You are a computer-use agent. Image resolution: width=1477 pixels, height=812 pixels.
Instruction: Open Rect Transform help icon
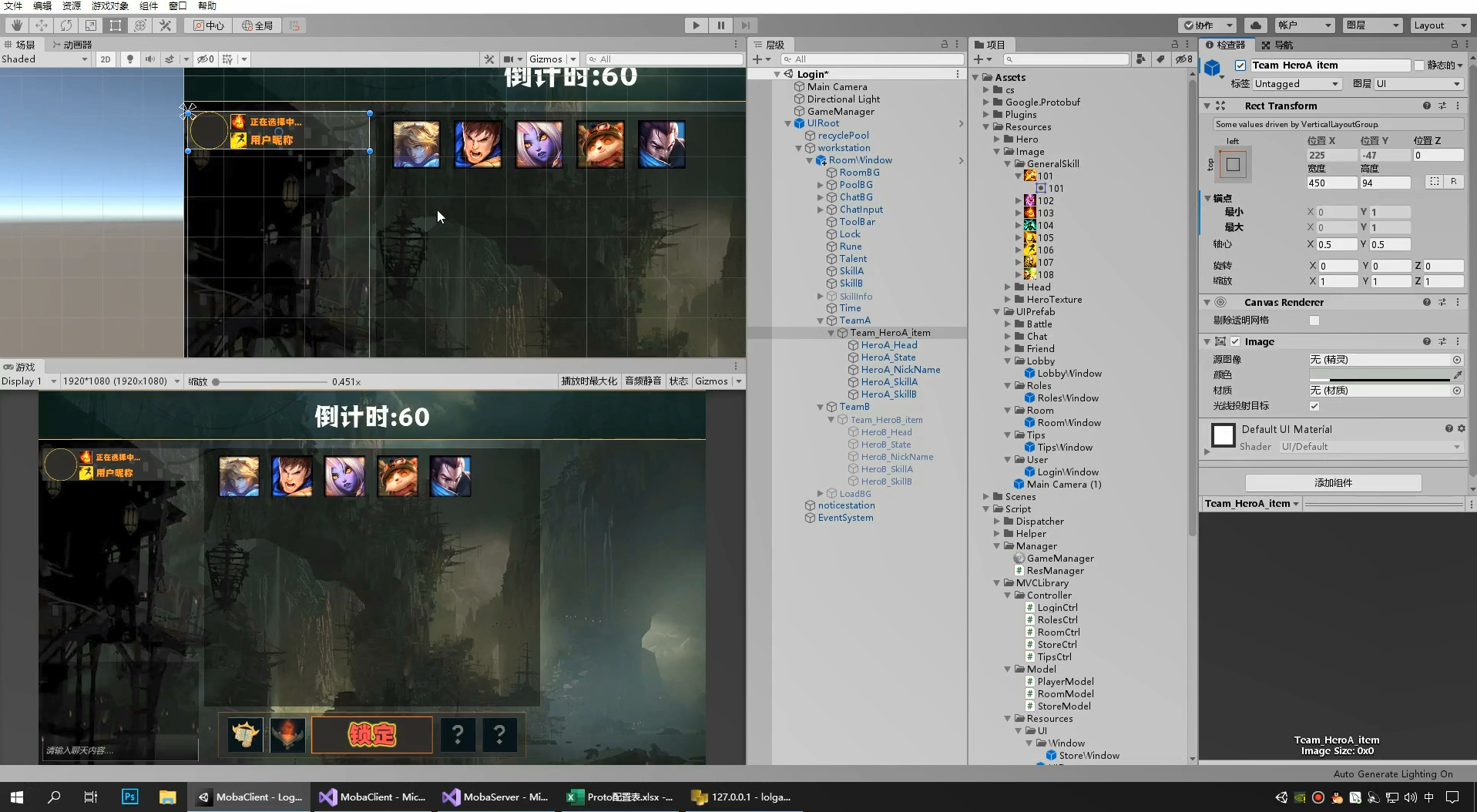pyautogui.click(x=1427, y=106)
